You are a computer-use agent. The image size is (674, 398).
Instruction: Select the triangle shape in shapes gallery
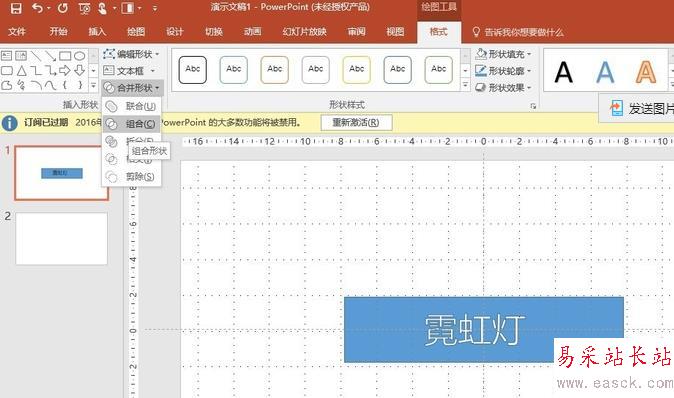pos(21,70)
